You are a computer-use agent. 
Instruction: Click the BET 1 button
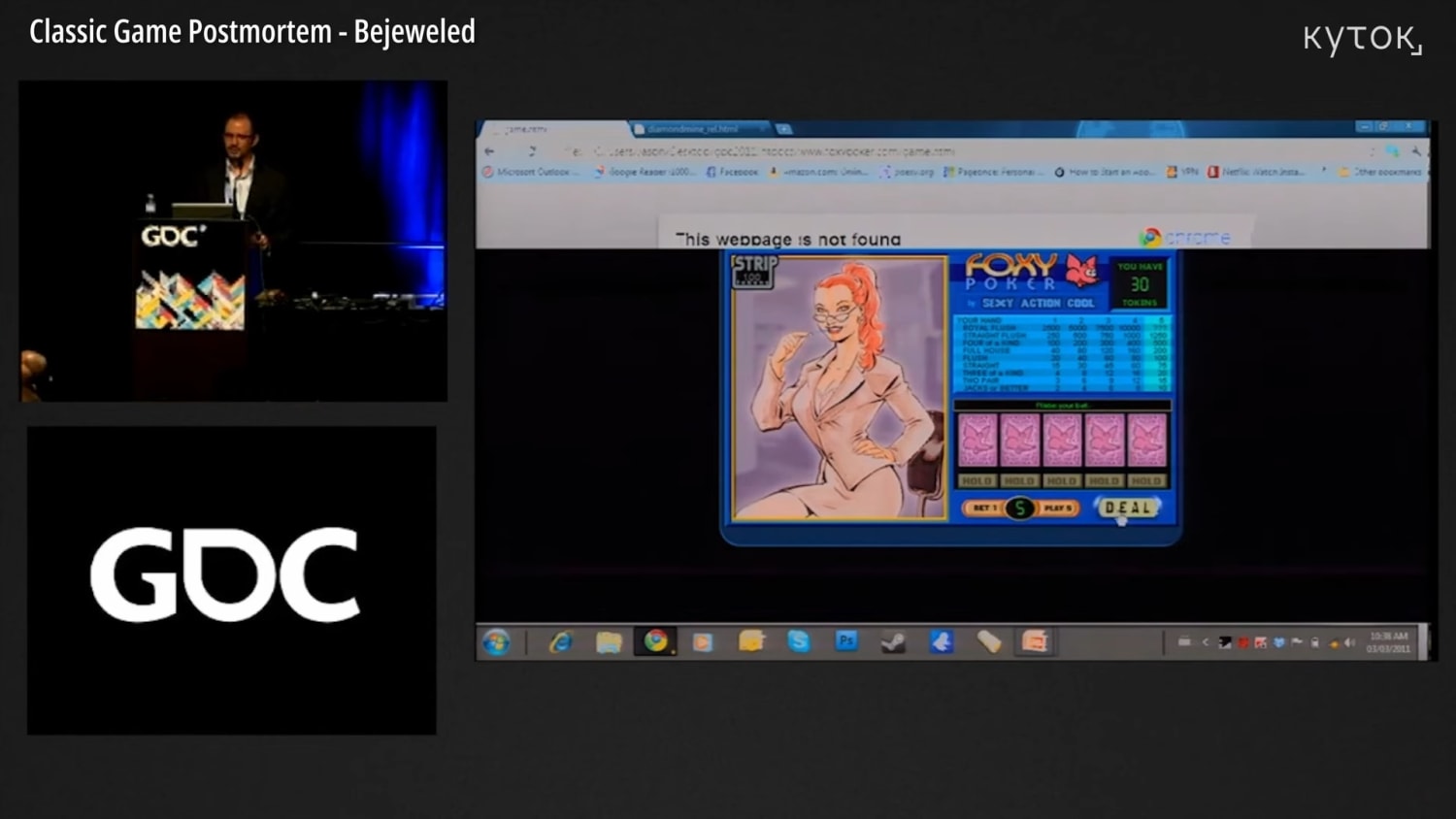point(982,508)
